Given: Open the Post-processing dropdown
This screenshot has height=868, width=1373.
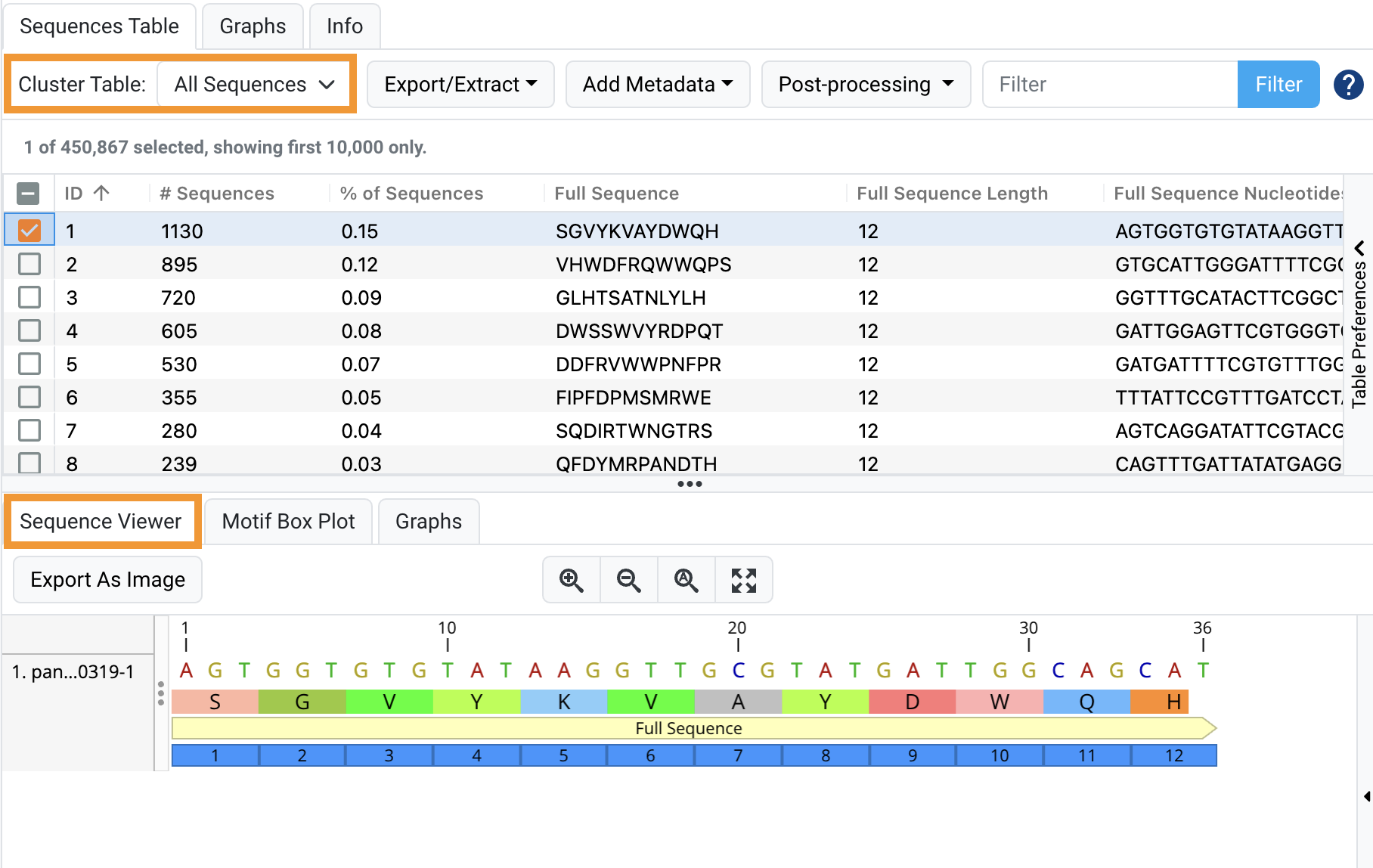Looking at the screenshot, I should [866, 85].
